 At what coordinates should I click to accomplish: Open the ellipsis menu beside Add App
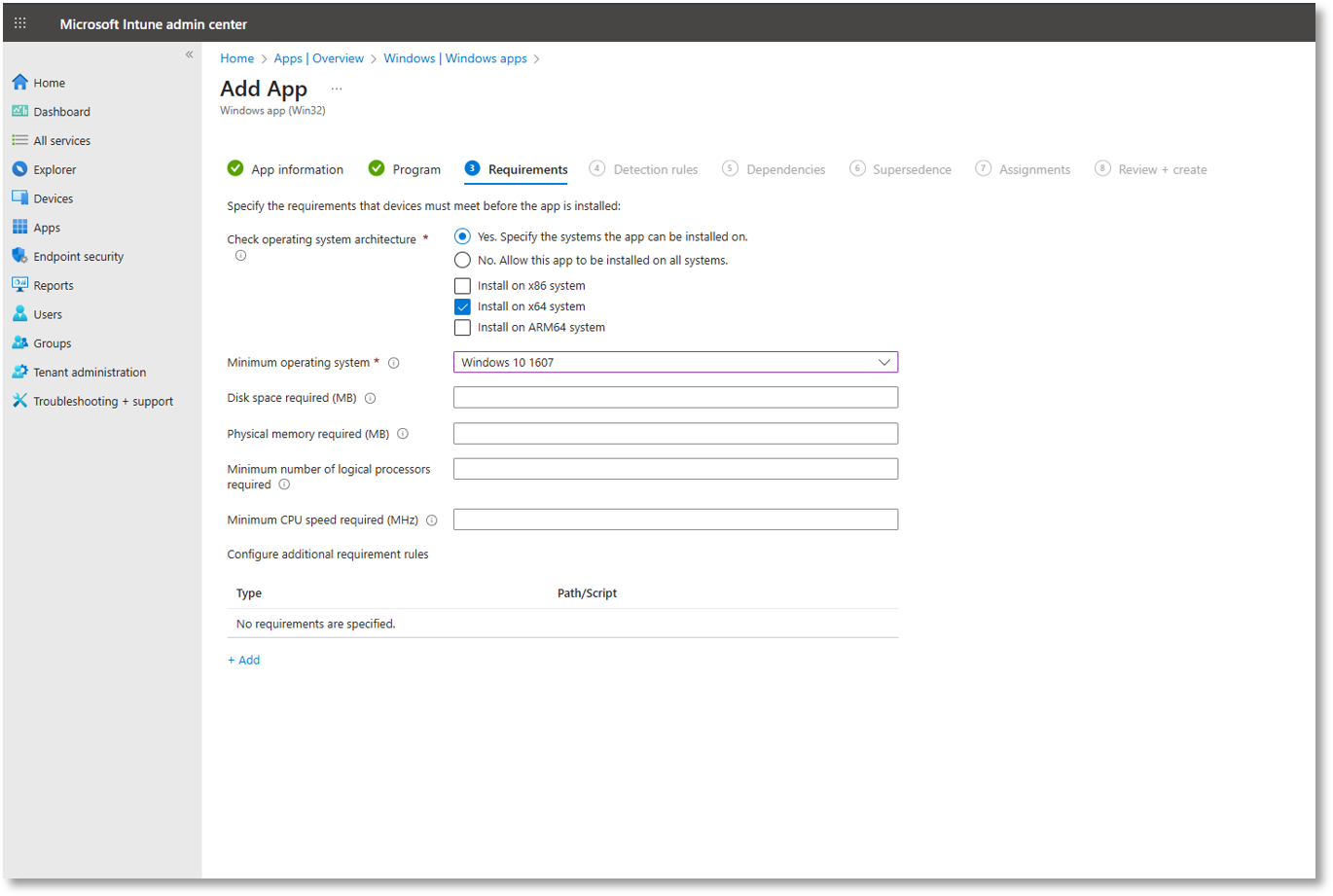337,89
